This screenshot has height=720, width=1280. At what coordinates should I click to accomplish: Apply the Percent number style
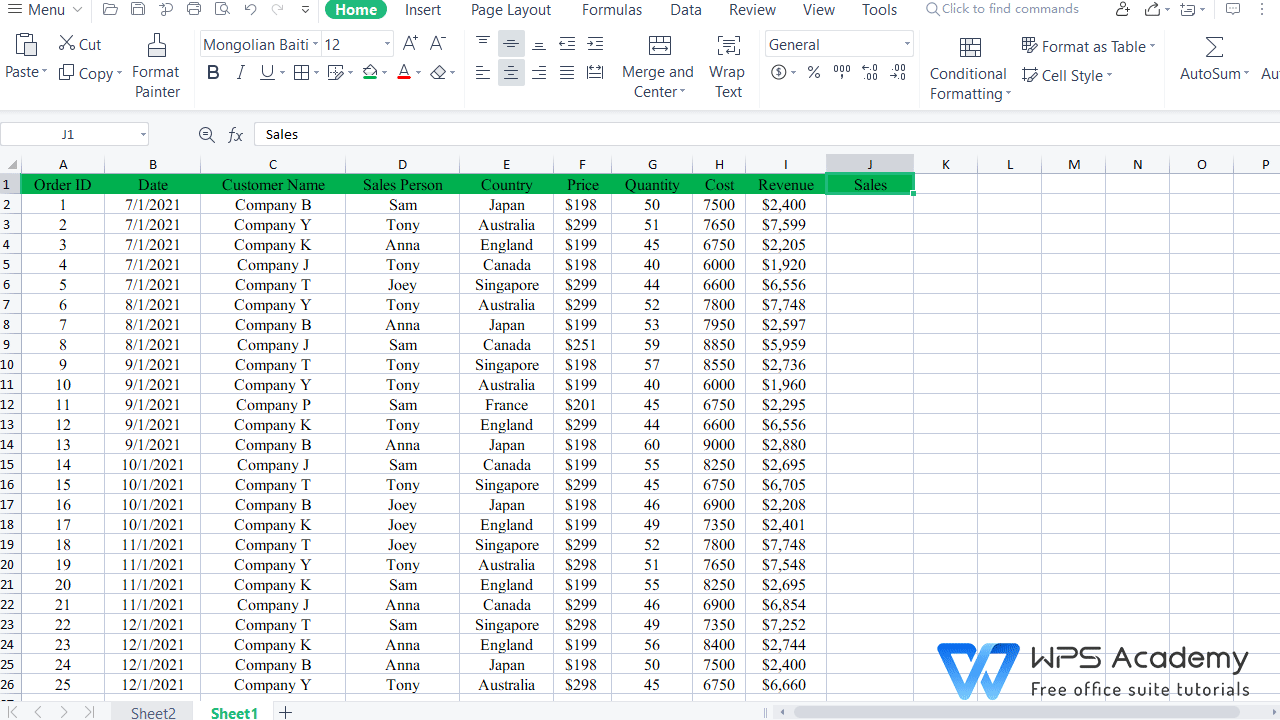coord(813,72)
